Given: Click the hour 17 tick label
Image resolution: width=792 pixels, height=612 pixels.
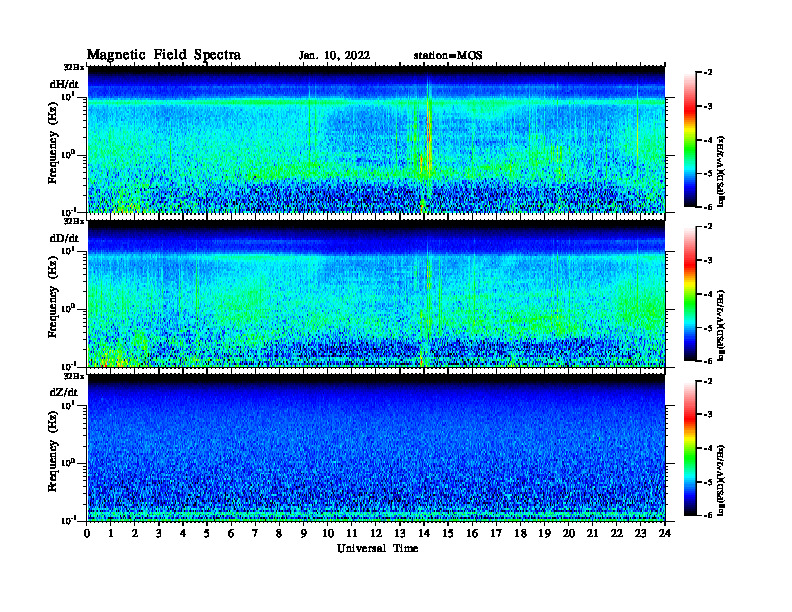Looking at the screenshot, I should click(496, 533).
